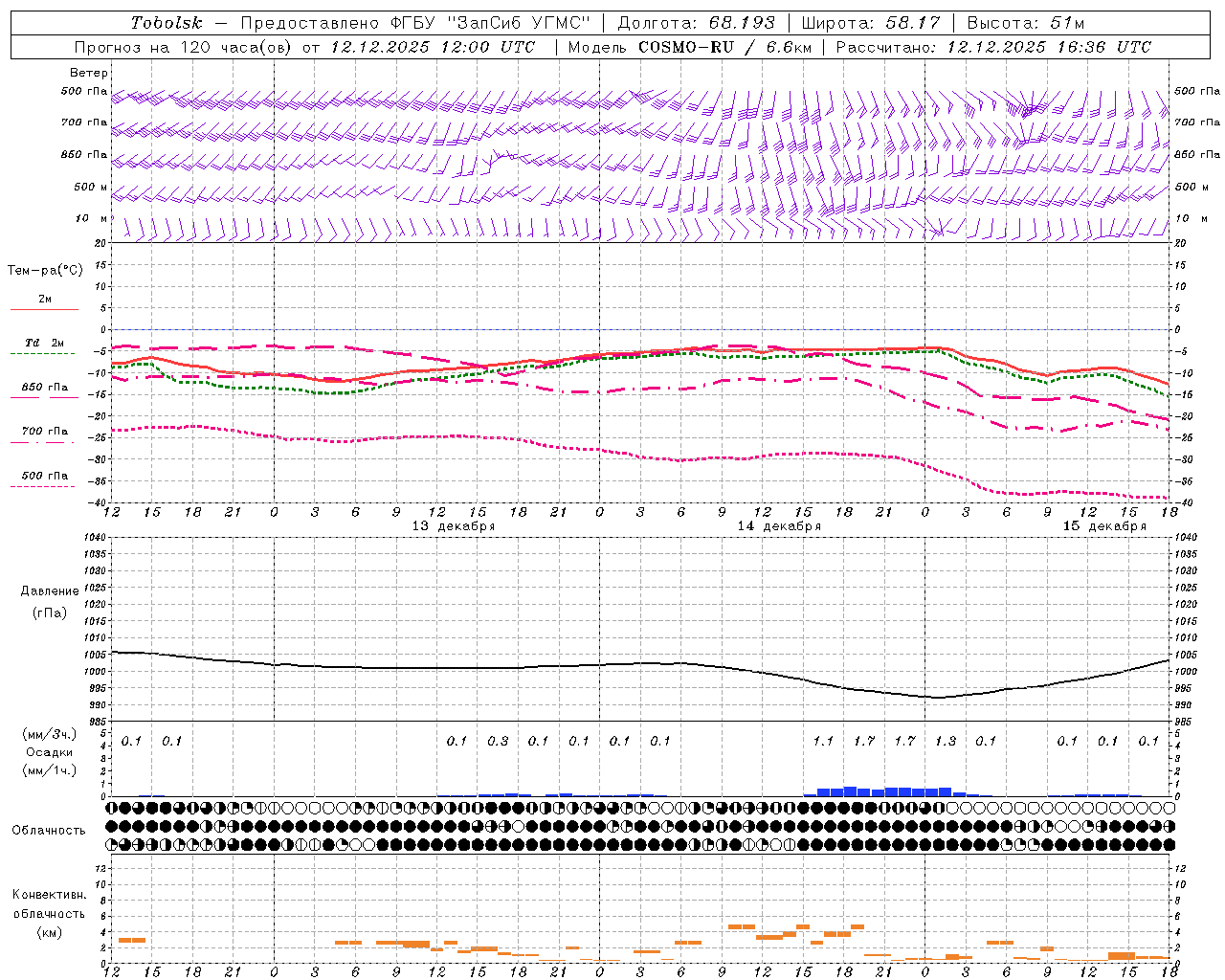
Task: Click the '(км)' unit under convective cloudiness
Action: tap(49, 932)
